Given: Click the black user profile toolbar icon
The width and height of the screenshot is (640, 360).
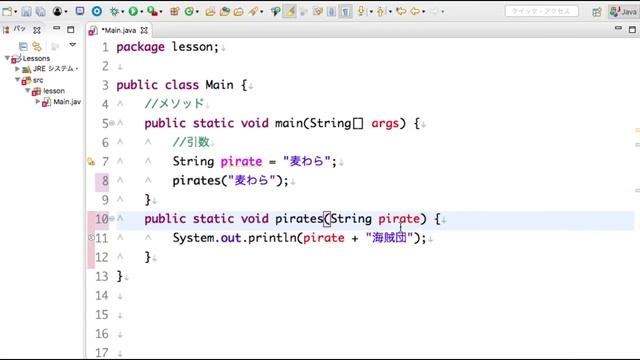Looking at the screenshot, I should [x=57, y=11].
